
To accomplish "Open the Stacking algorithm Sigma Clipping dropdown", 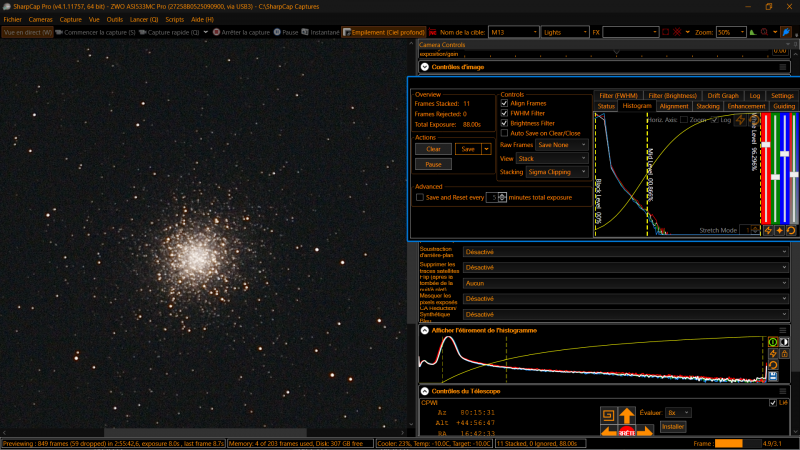I will click(x=558, y=172).
